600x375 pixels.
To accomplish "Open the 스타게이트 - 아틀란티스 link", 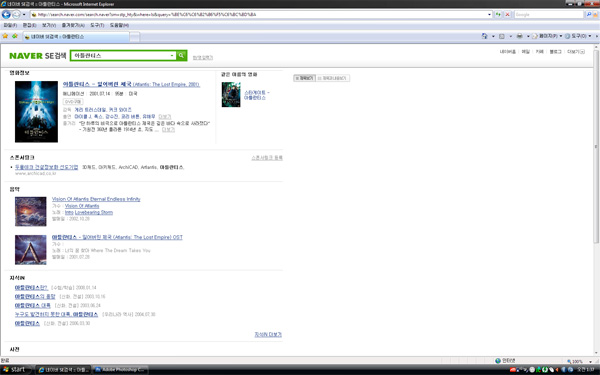I will (257, 95).
